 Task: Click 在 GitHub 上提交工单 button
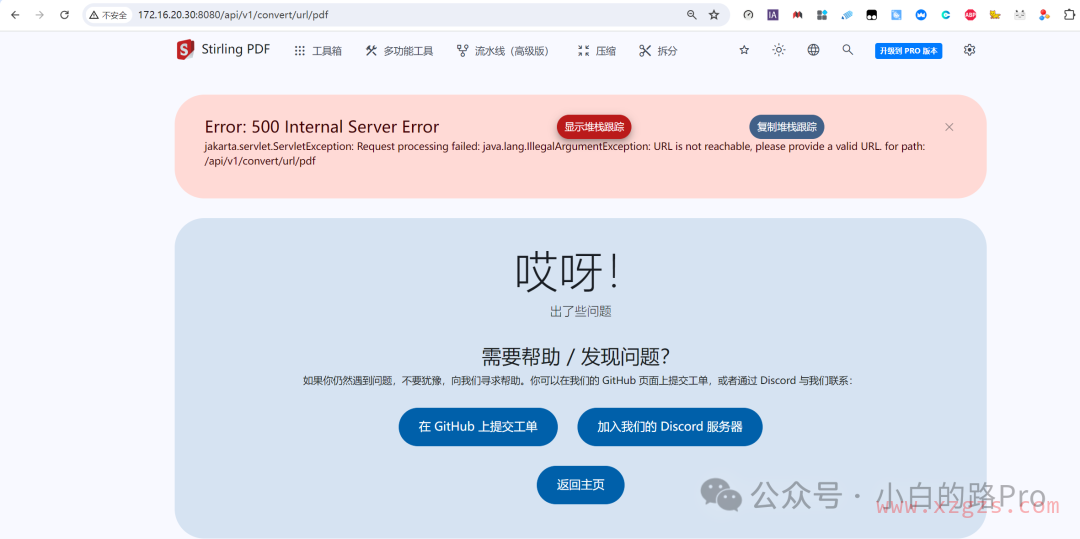point(478,427)
